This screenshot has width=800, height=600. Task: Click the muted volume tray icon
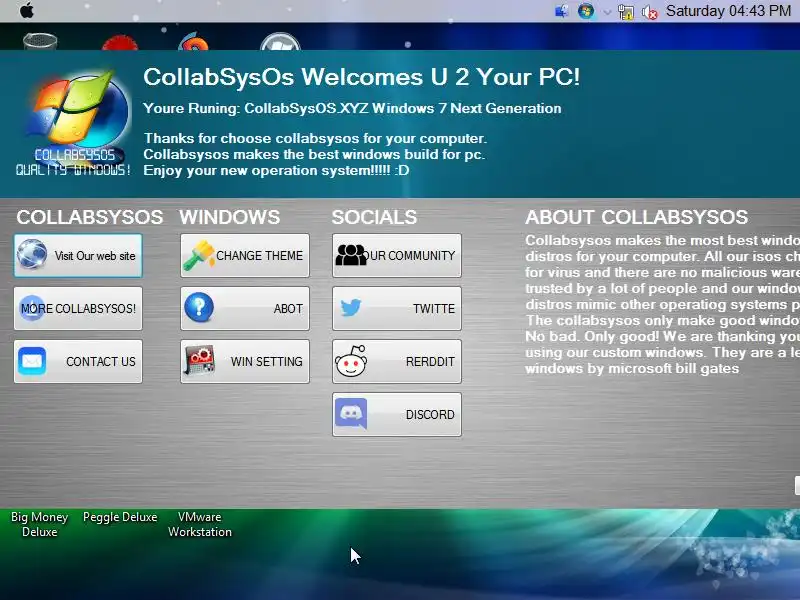pos(649,12)
